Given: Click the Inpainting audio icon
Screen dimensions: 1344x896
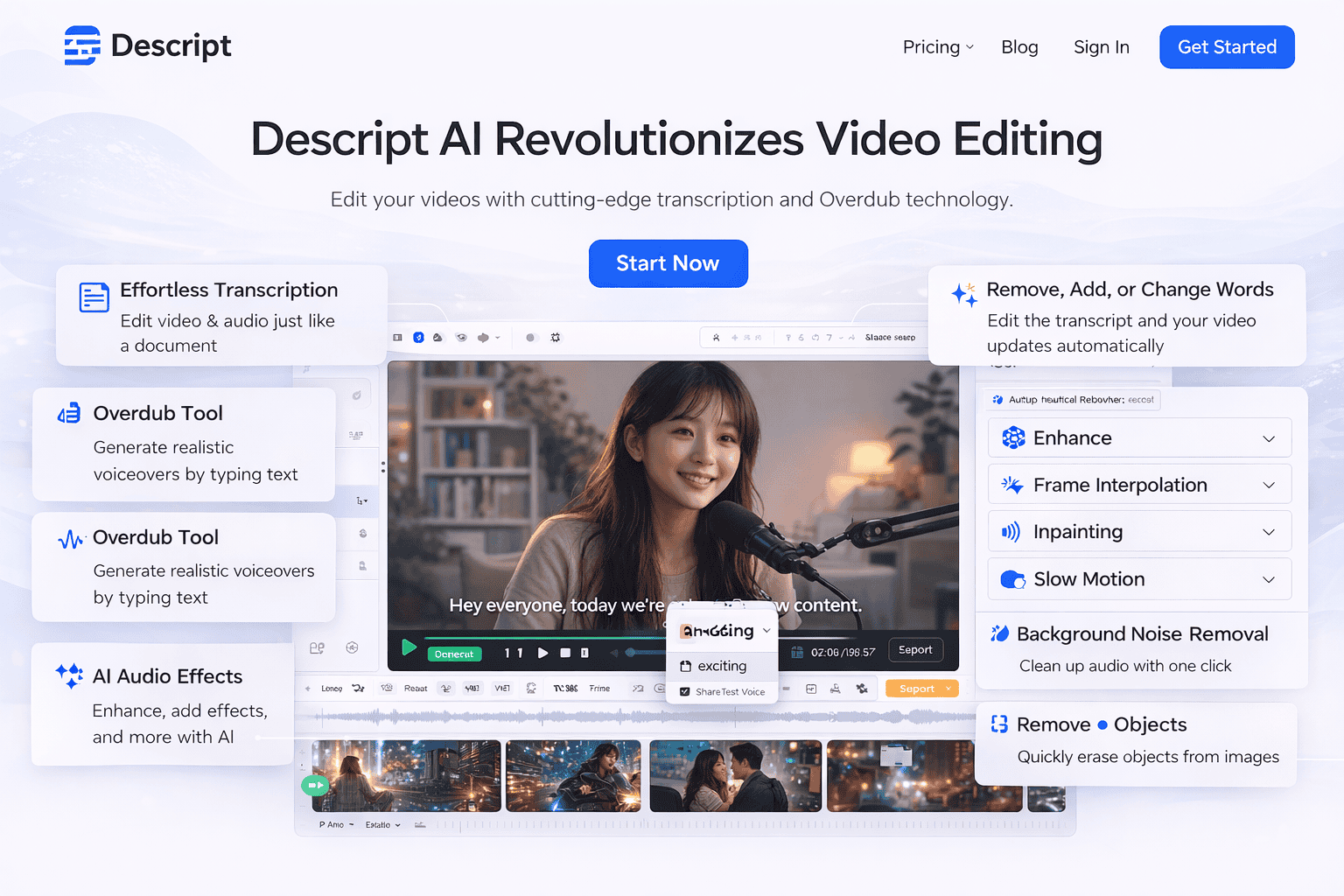Looking at the screenshot, I should [x=1012, y=530].
